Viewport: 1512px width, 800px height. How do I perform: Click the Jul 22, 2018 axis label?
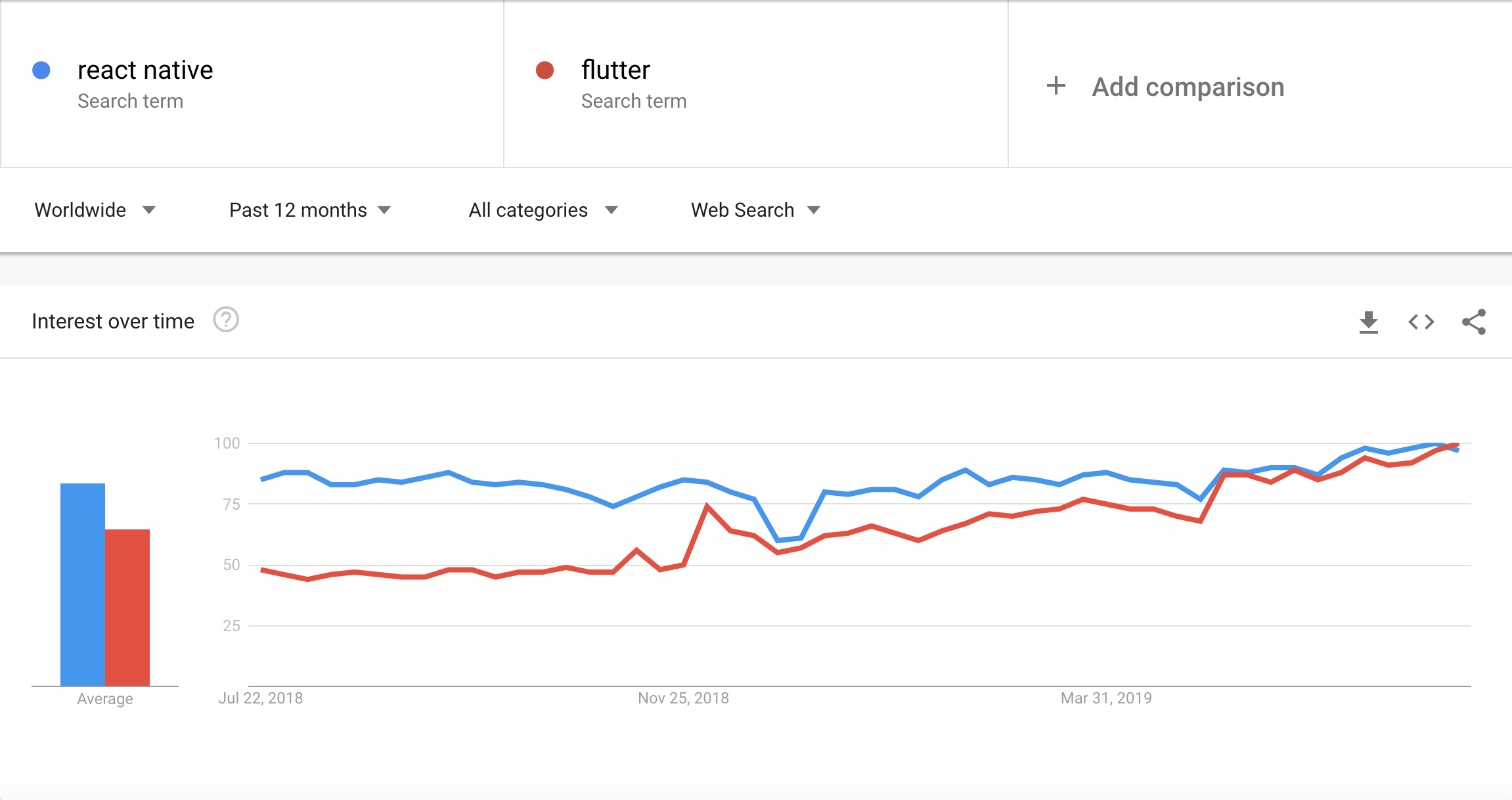tap(260, 698)
